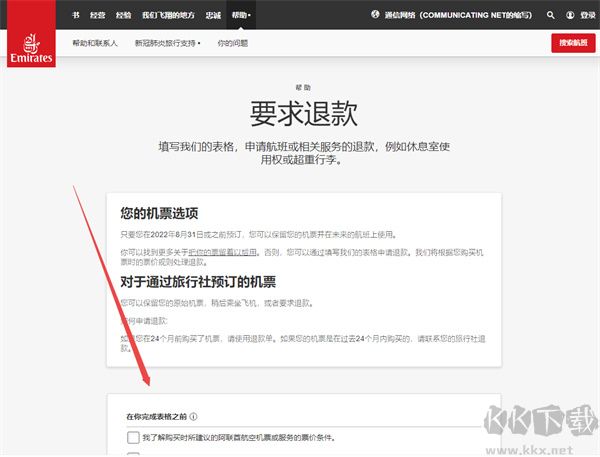600x457 pixels.
Task: Click the 要求退款 page heading
Action: tap(303, 114)
